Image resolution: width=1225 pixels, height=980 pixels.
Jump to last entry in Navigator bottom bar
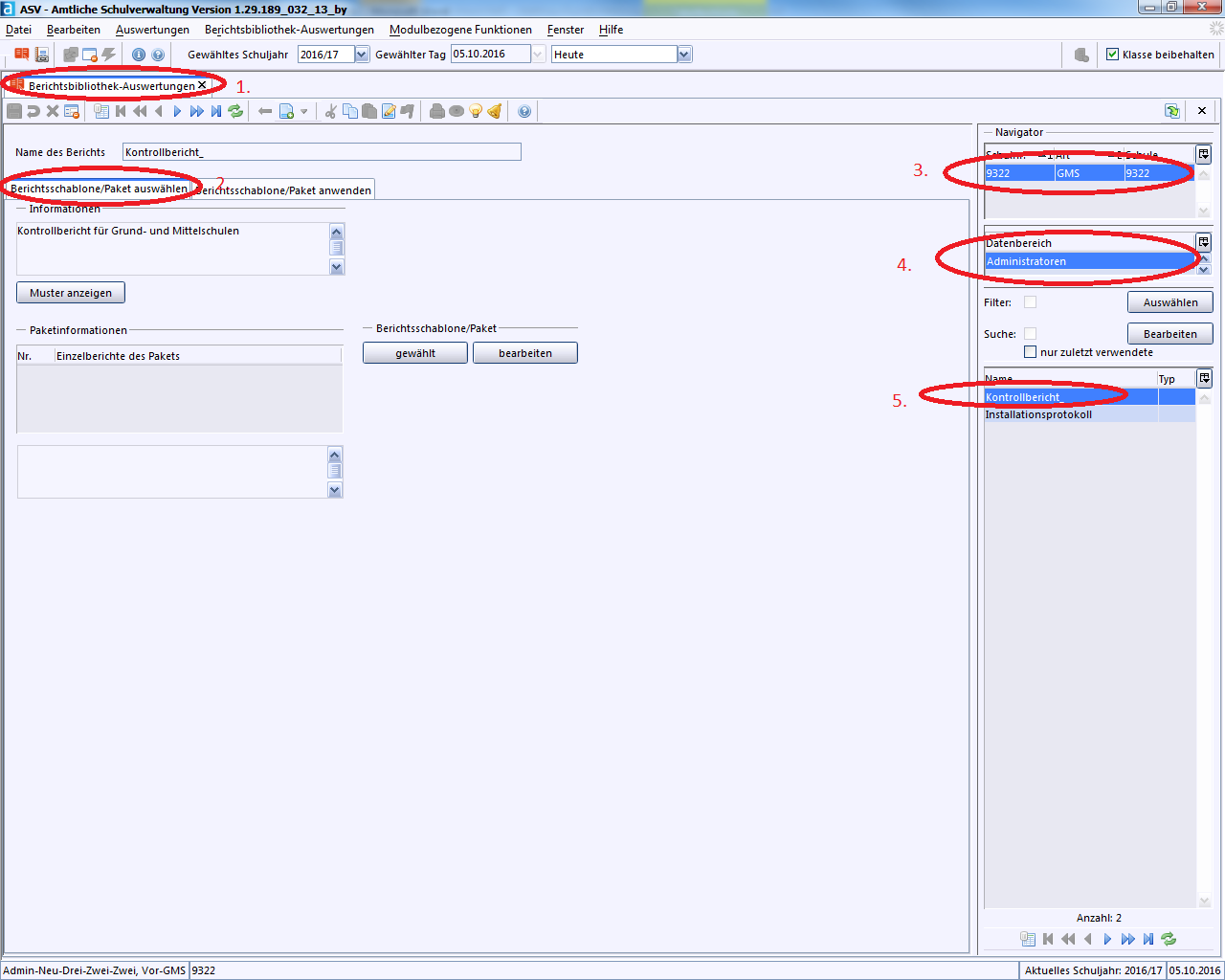pyautogui.click(x=1148, y=939)
